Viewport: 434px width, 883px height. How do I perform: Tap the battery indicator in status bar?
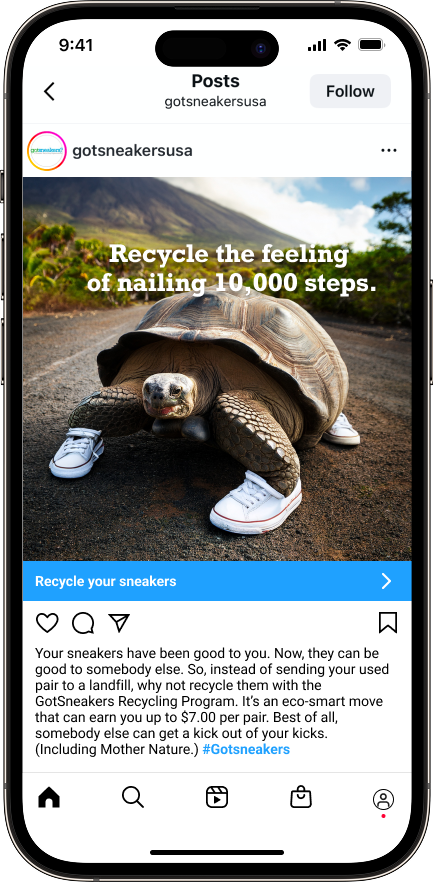[371, 46]
